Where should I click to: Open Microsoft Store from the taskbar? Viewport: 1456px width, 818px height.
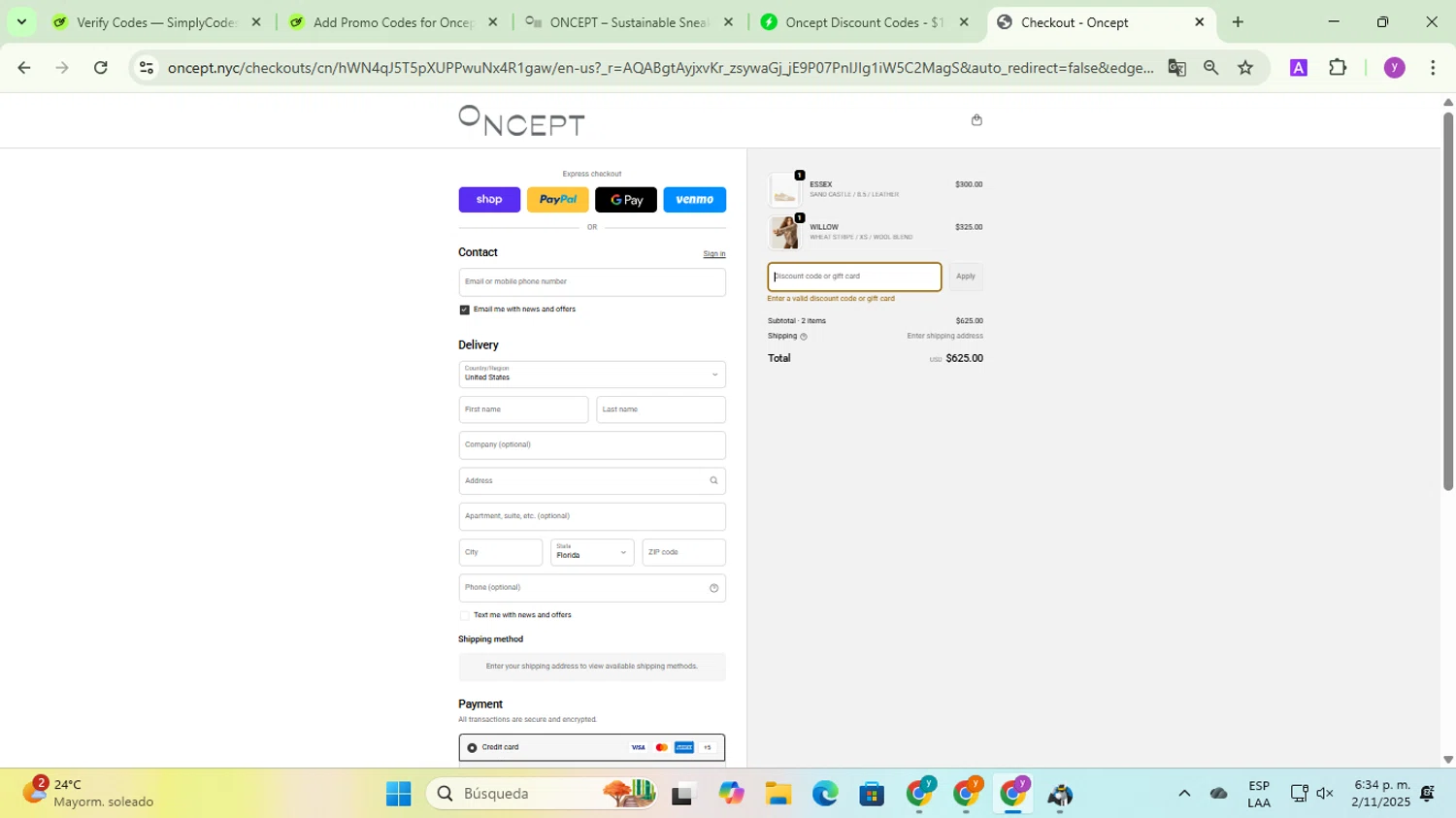[872, 795]
